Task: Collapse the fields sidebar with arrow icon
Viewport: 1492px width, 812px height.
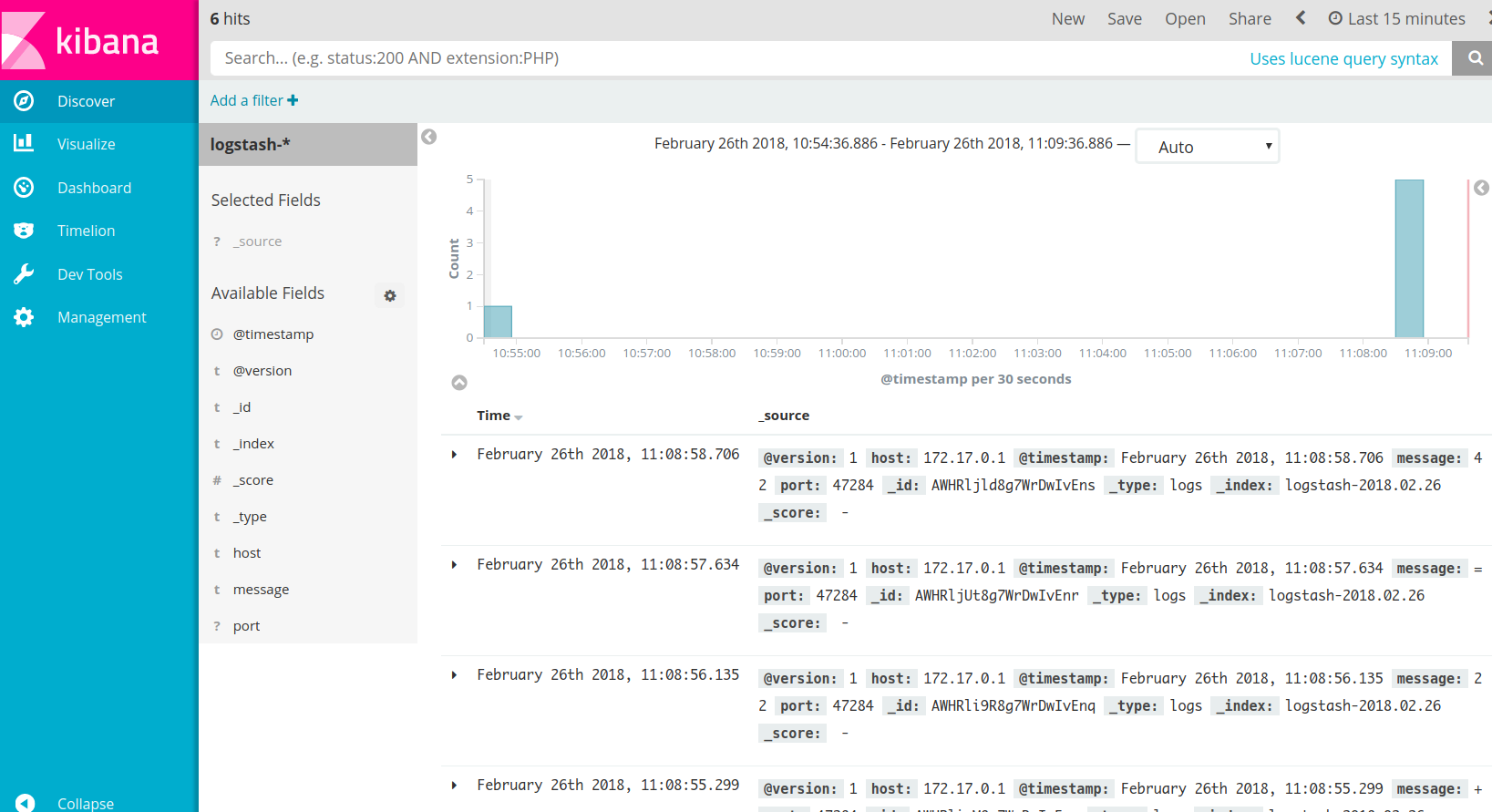Action: coord(429,137)
